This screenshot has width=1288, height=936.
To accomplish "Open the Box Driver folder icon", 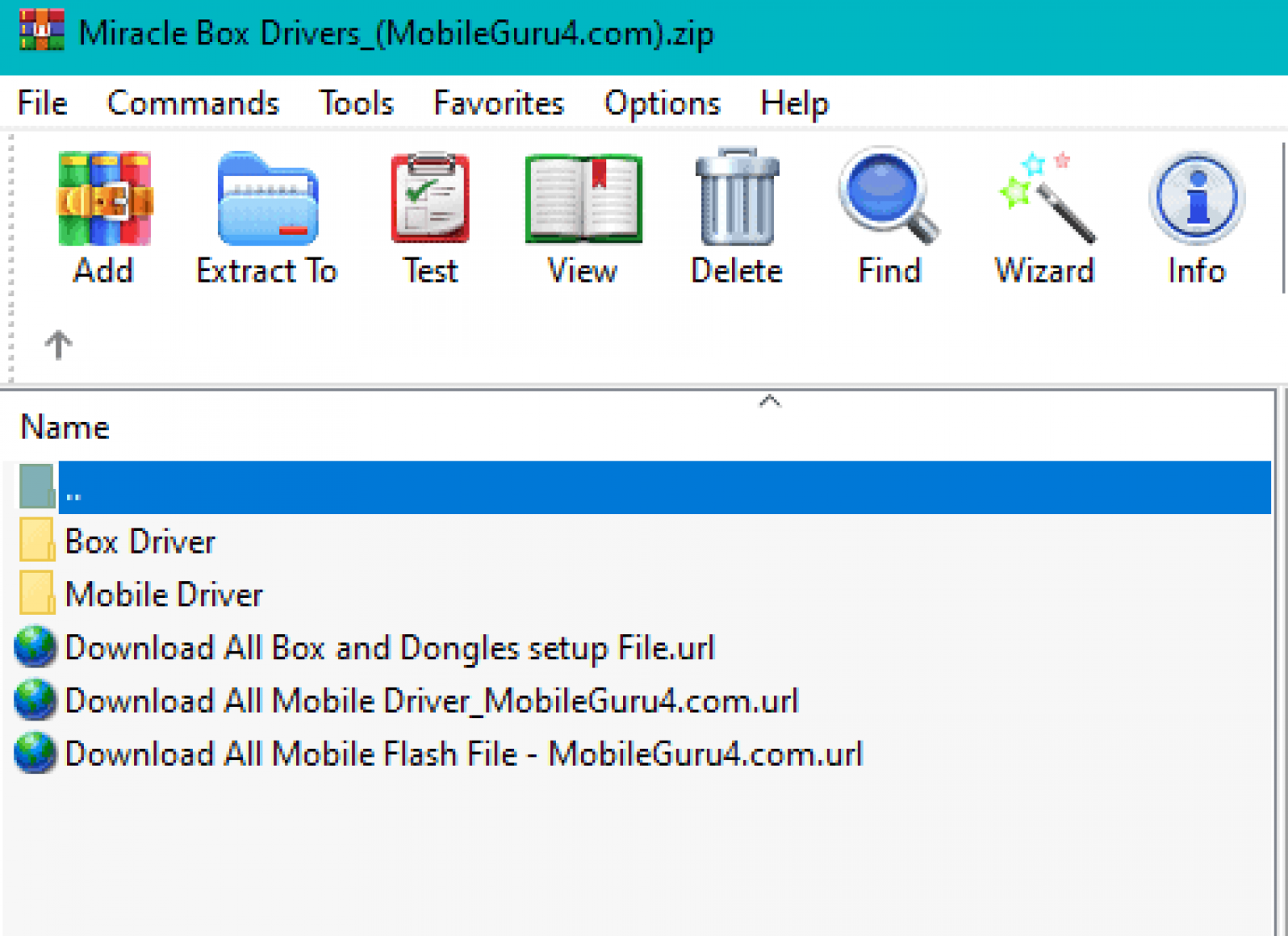I will tap(35, 541).
